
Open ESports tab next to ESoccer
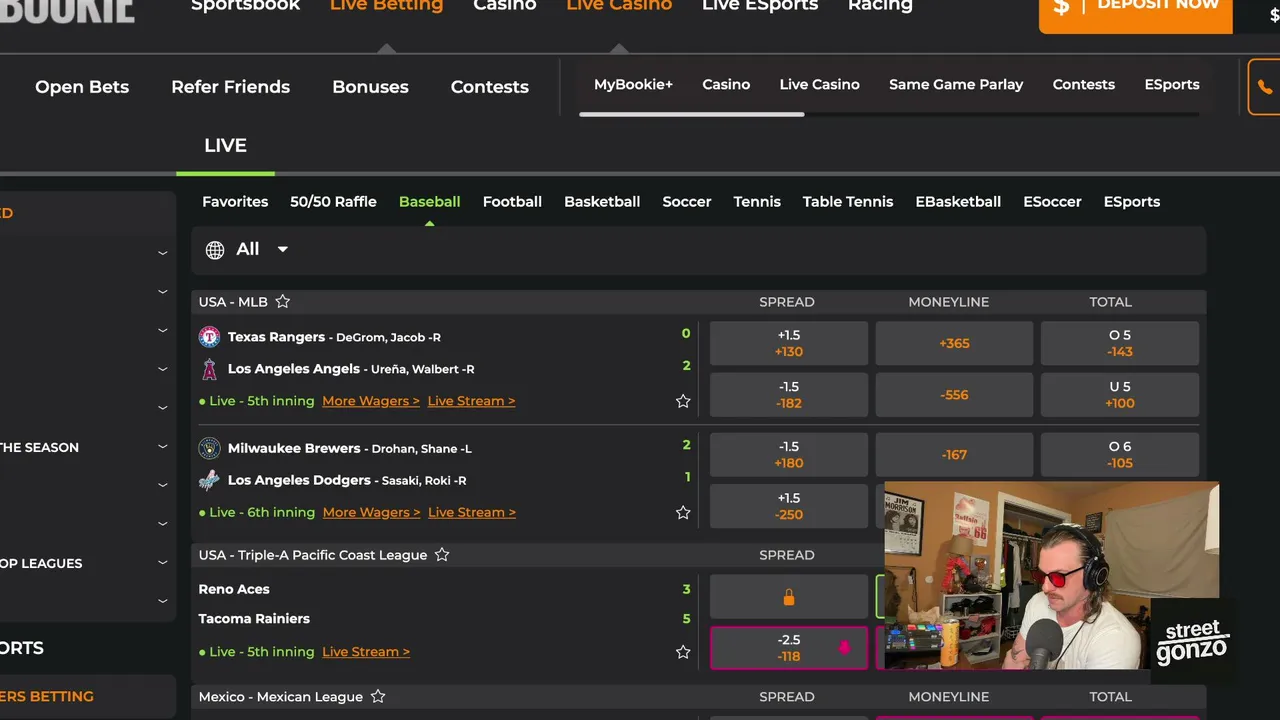pyautogui.click(x=1132, y=201)
